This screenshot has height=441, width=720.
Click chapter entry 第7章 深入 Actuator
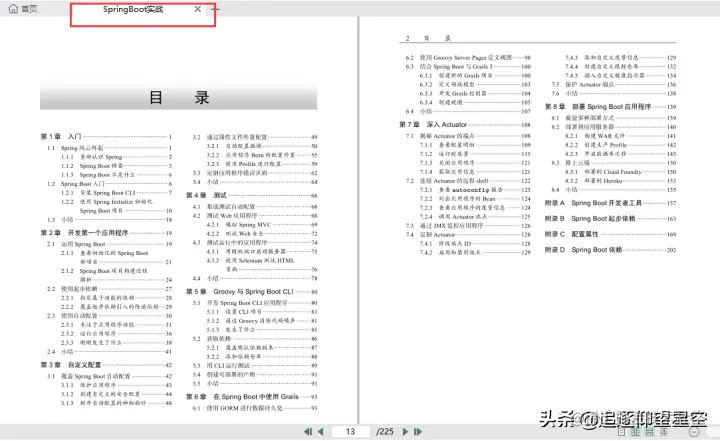465,124
